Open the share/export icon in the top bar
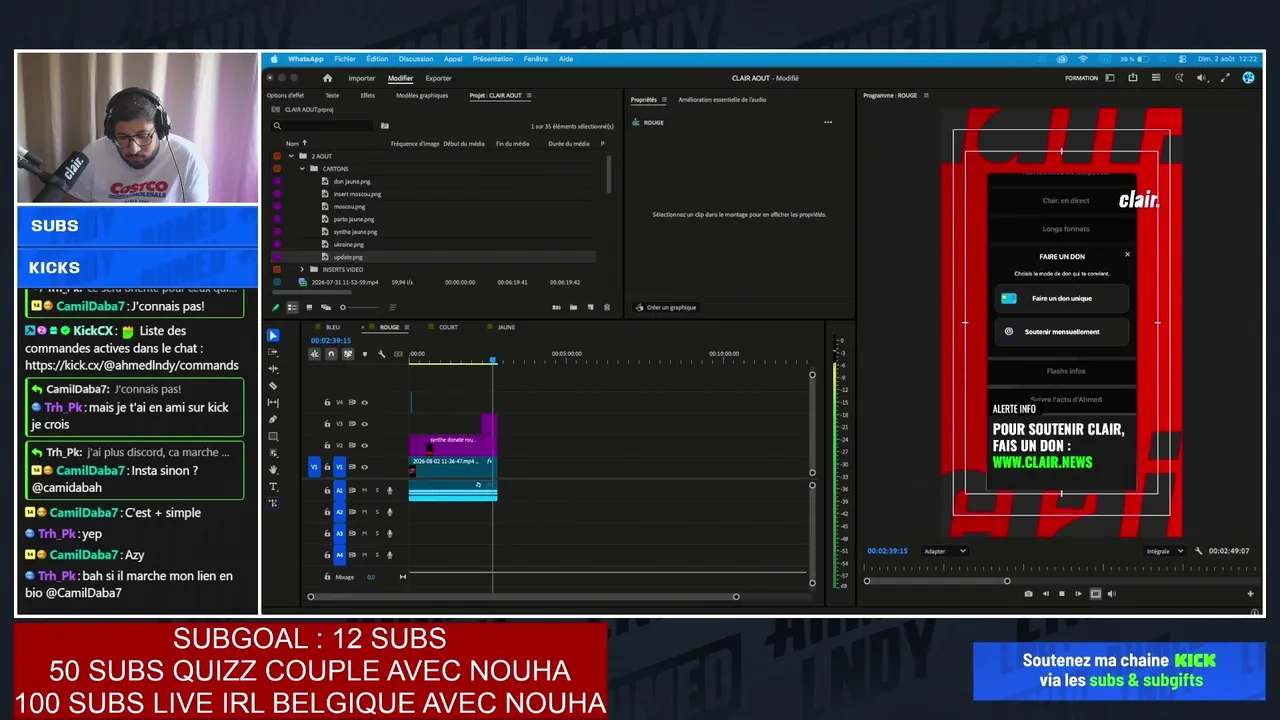 coord(1133,78)
